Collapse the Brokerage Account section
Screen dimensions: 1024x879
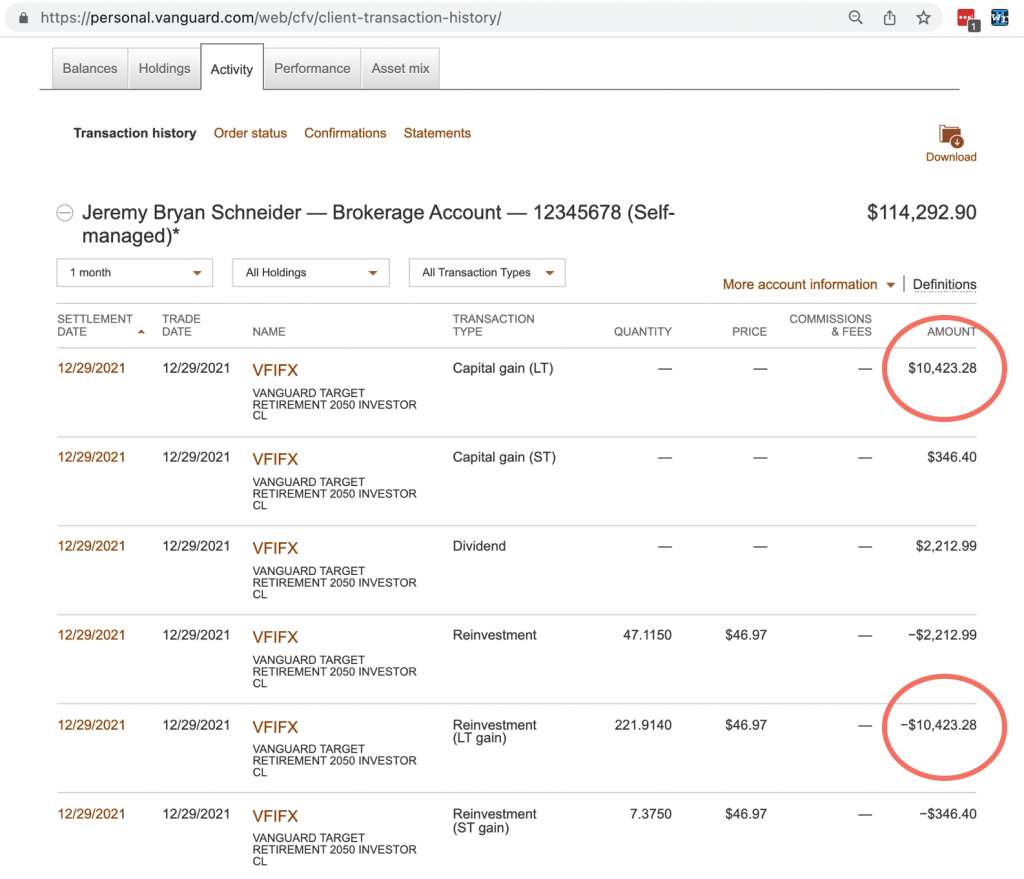tap(65, 213)
